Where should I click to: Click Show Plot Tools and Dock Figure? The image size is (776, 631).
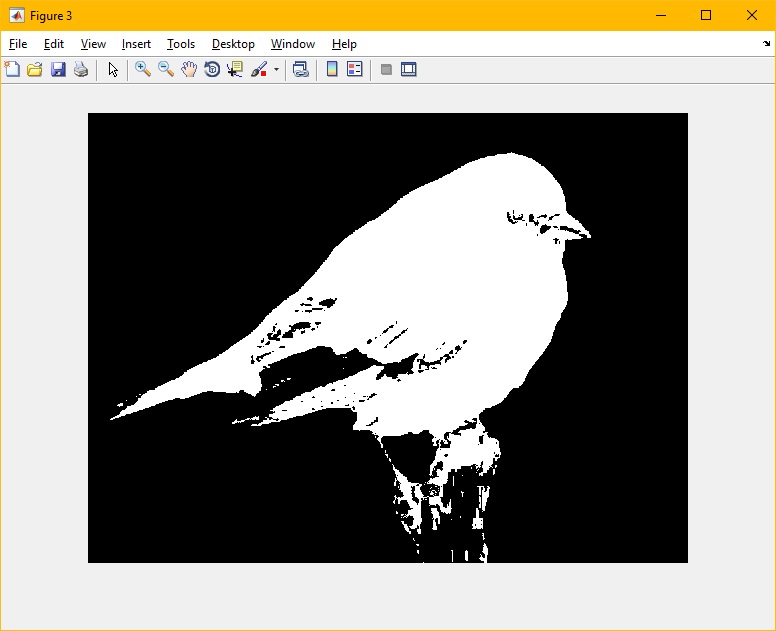coord(409,70)
